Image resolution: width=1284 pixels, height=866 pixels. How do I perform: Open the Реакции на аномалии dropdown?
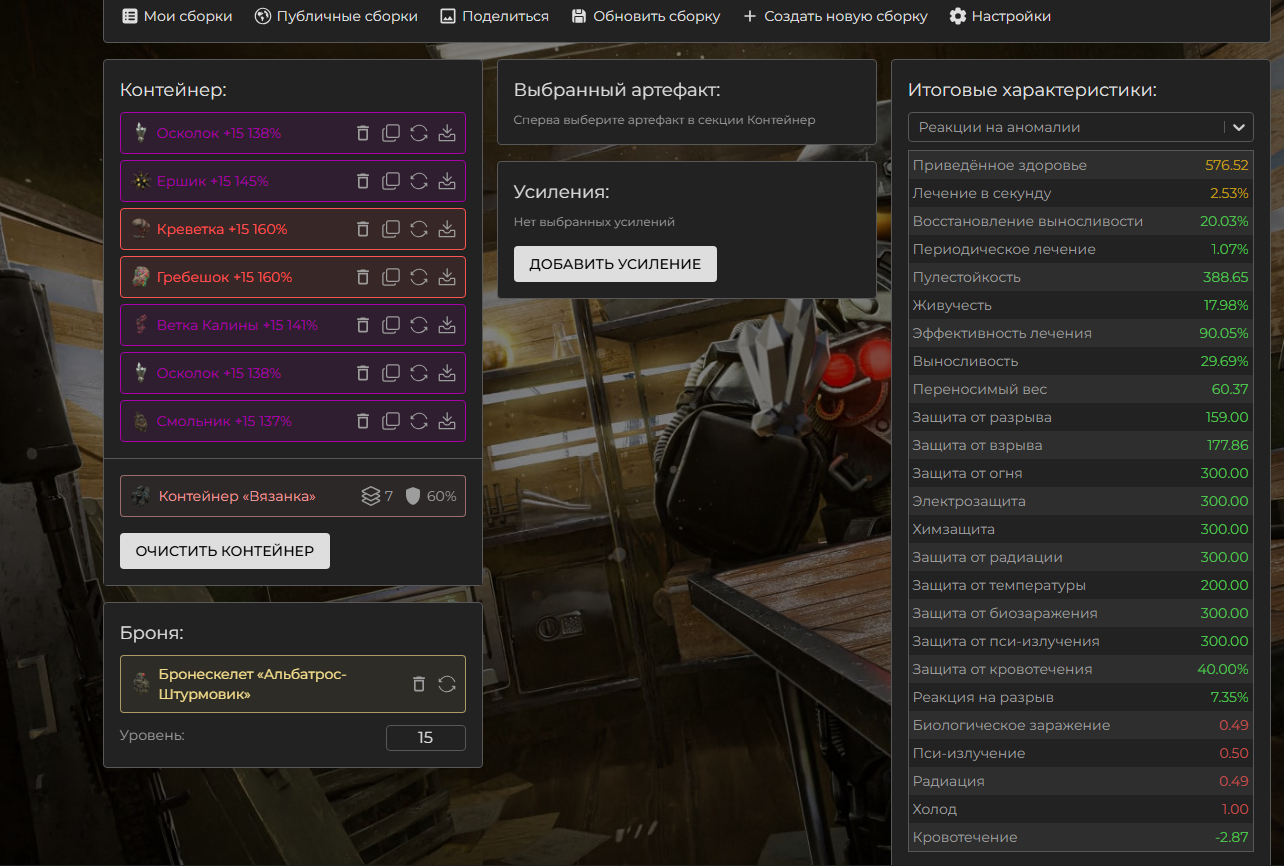tap(1080, 127)
